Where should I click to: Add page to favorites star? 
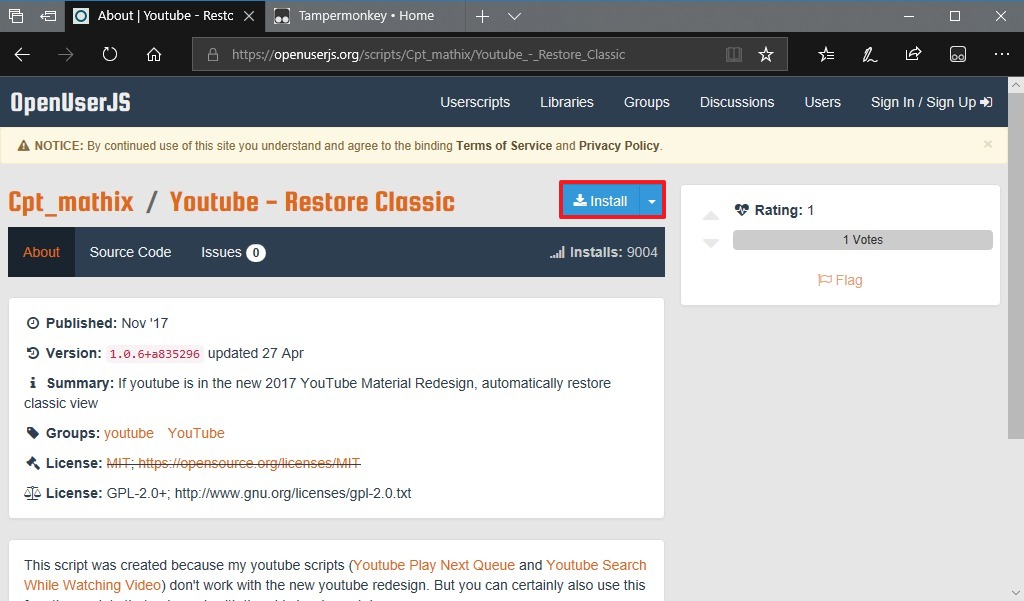[x=766, y=55]
